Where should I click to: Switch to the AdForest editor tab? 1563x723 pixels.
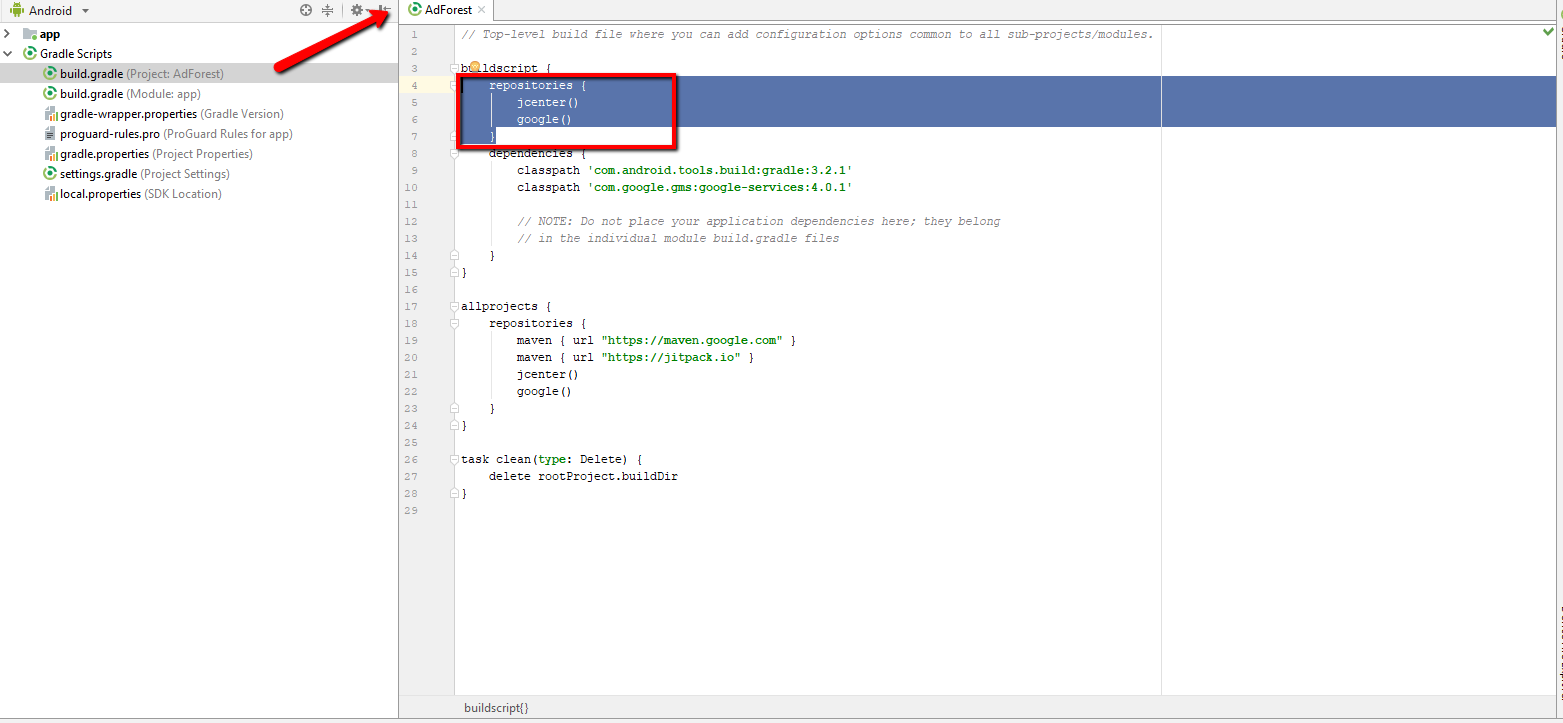tap(448, 10)
